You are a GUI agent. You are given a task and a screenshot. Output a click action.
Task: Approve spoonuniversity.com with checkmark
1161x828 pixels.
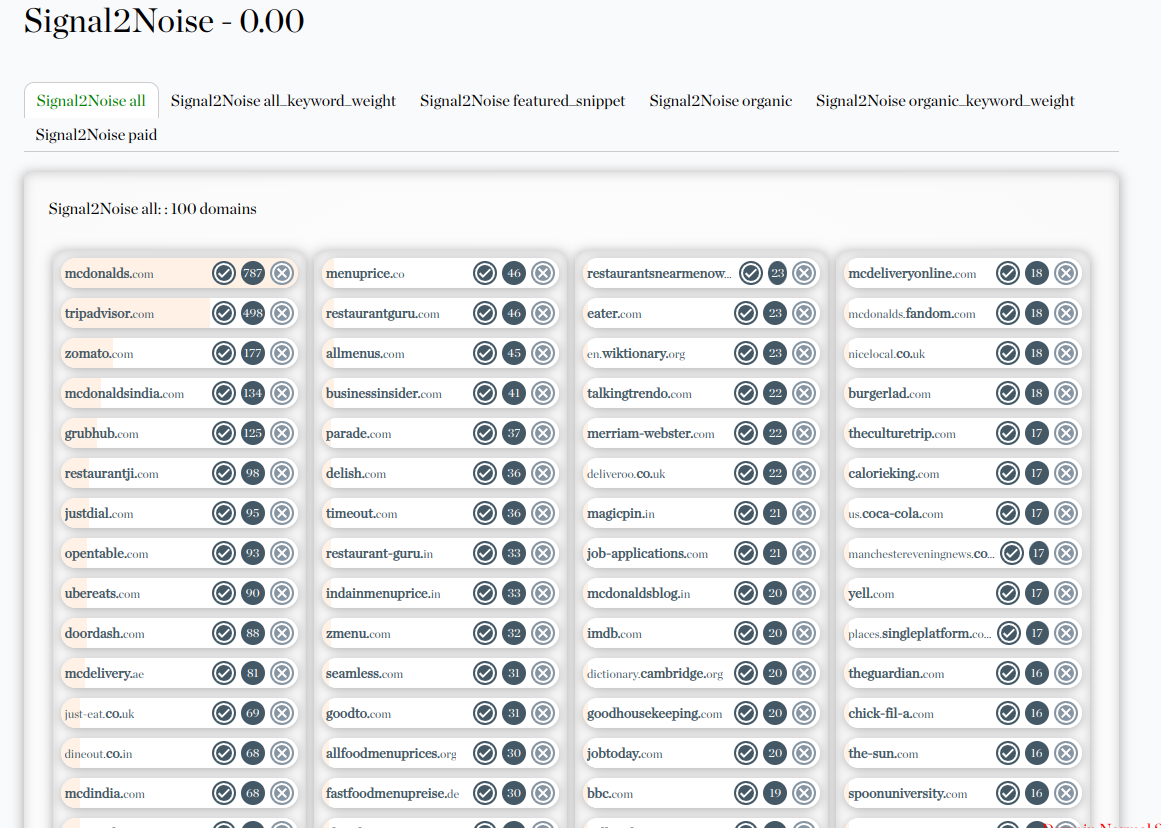[x=1008, y=793]
